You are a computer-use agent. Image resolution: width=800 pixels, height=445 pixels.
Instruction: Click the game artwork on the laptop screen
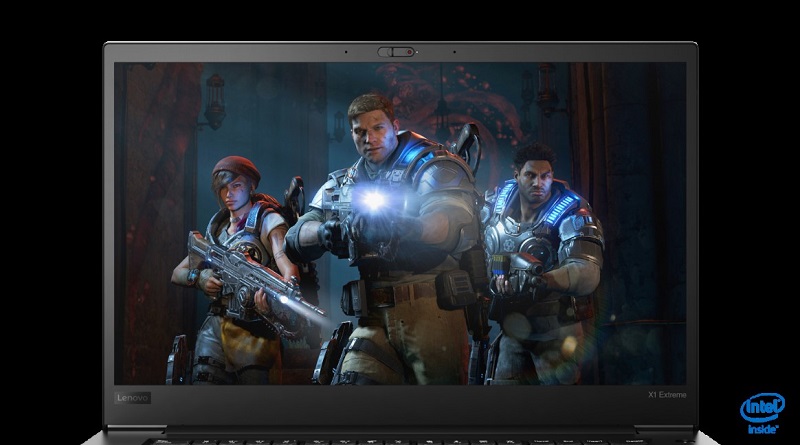(401, 224)
